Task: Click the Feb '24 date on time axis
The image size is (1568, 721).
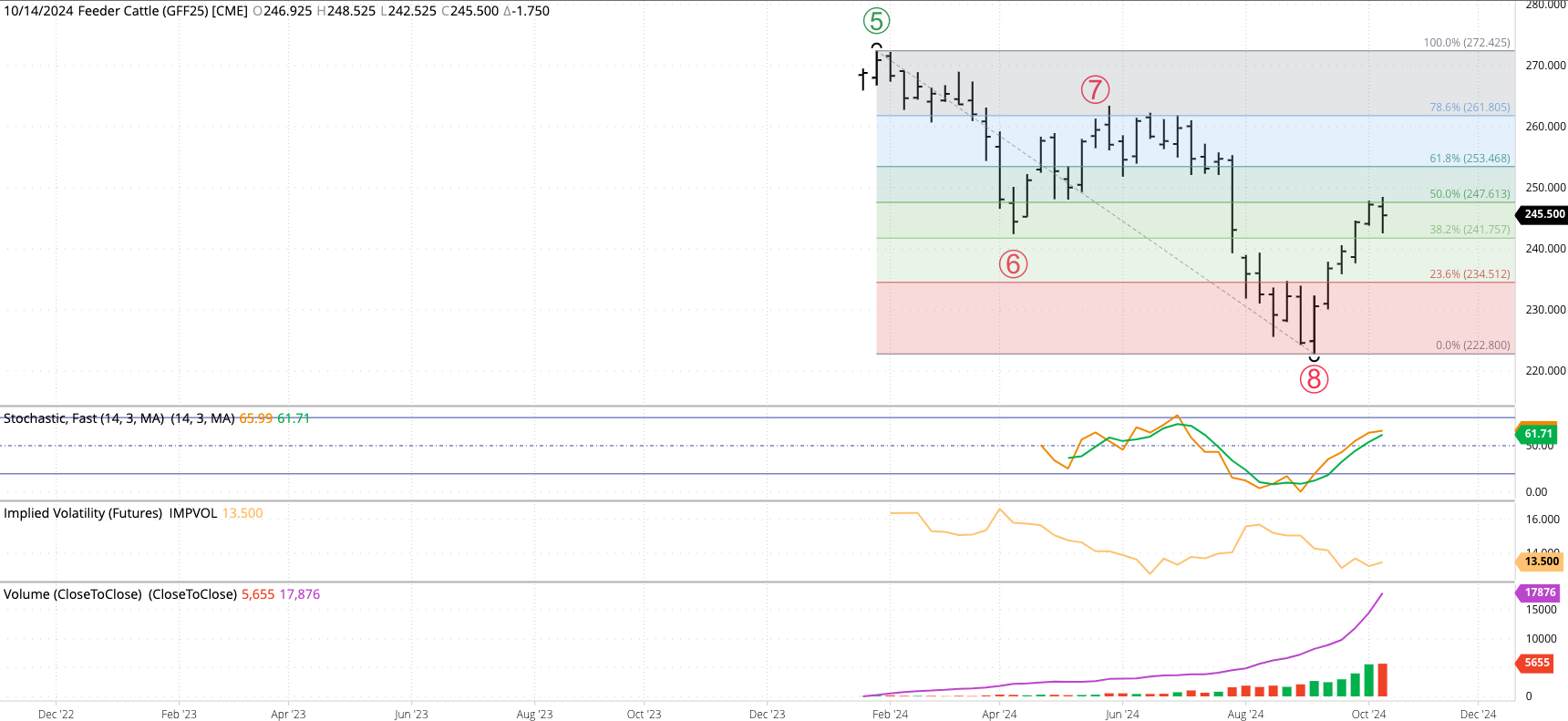Action: [890, 714]
